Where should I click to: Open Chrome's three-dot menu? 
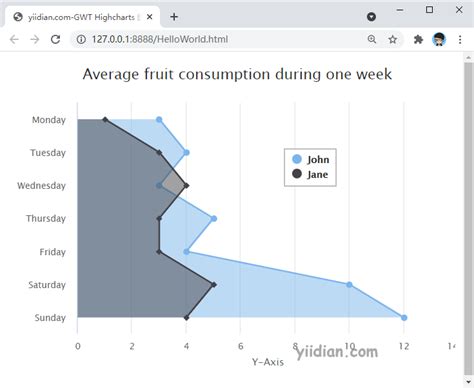tap(460, 39)
